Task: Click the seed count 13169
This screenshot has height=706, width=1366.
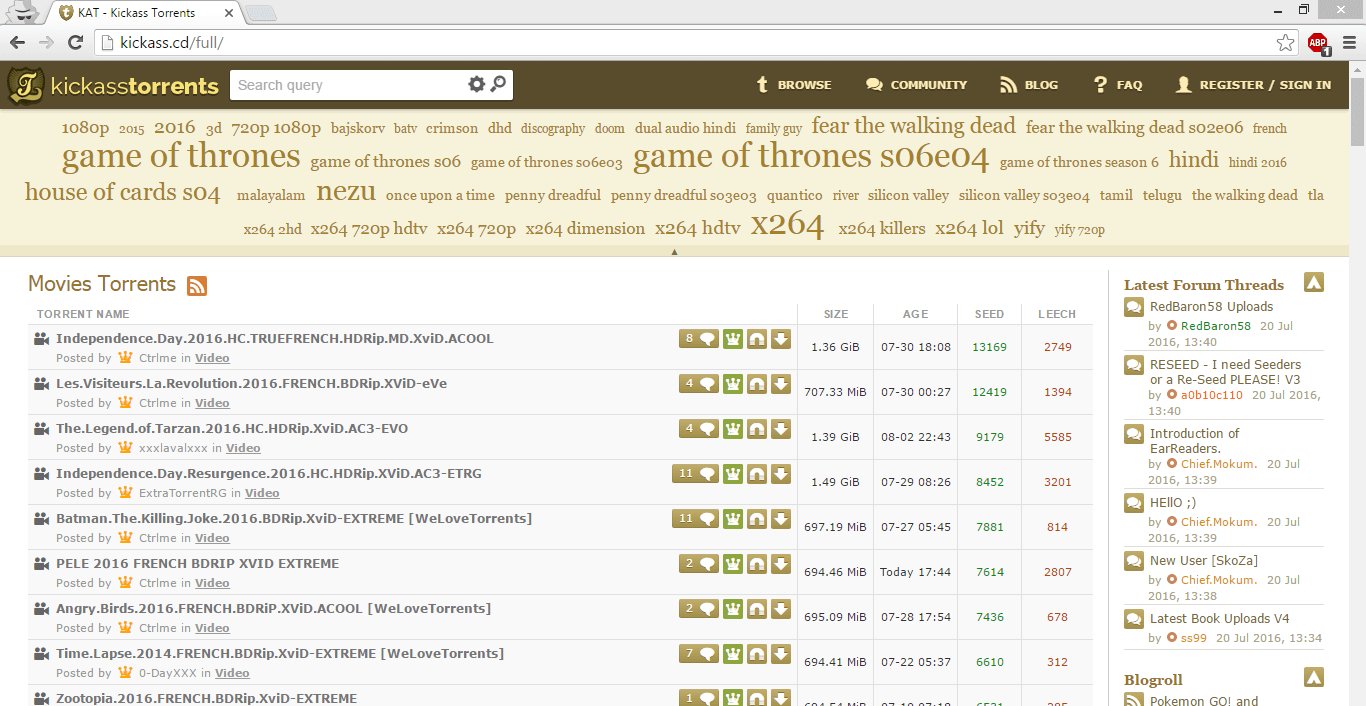Action: coord(989,347)
